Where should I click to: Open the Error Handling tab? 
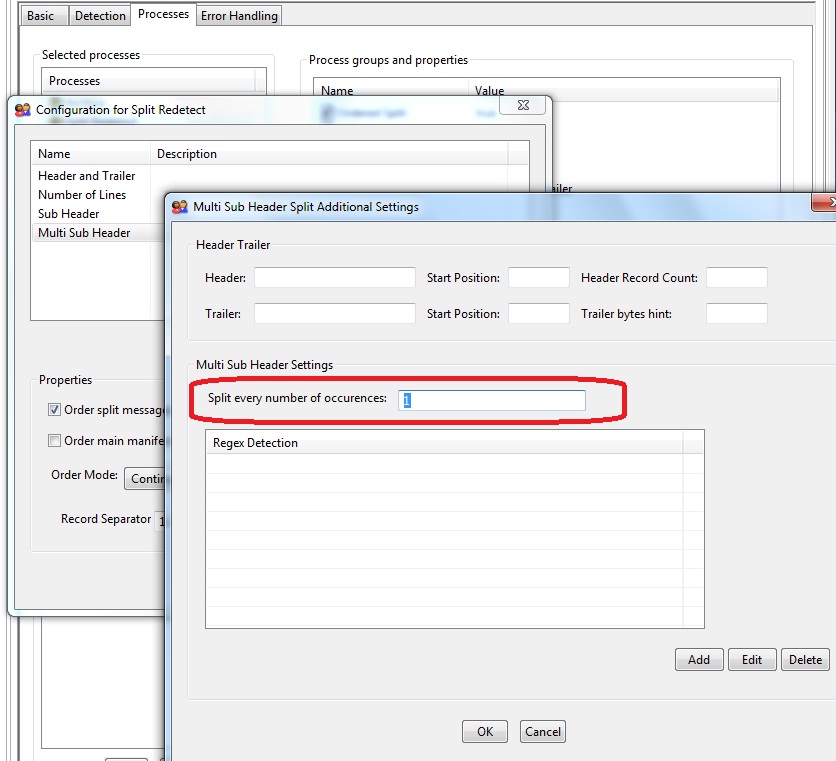[240, 16]
